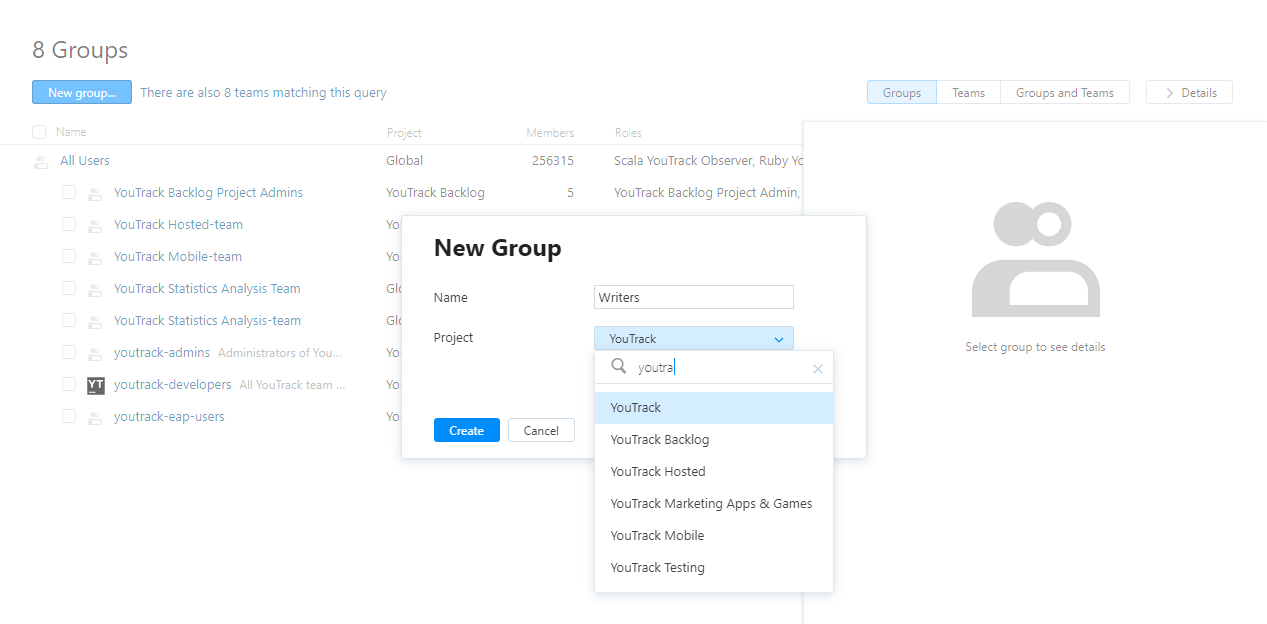Switch to the Teams tab
This screenshot has height=624, width=1267.
[968, 93]
